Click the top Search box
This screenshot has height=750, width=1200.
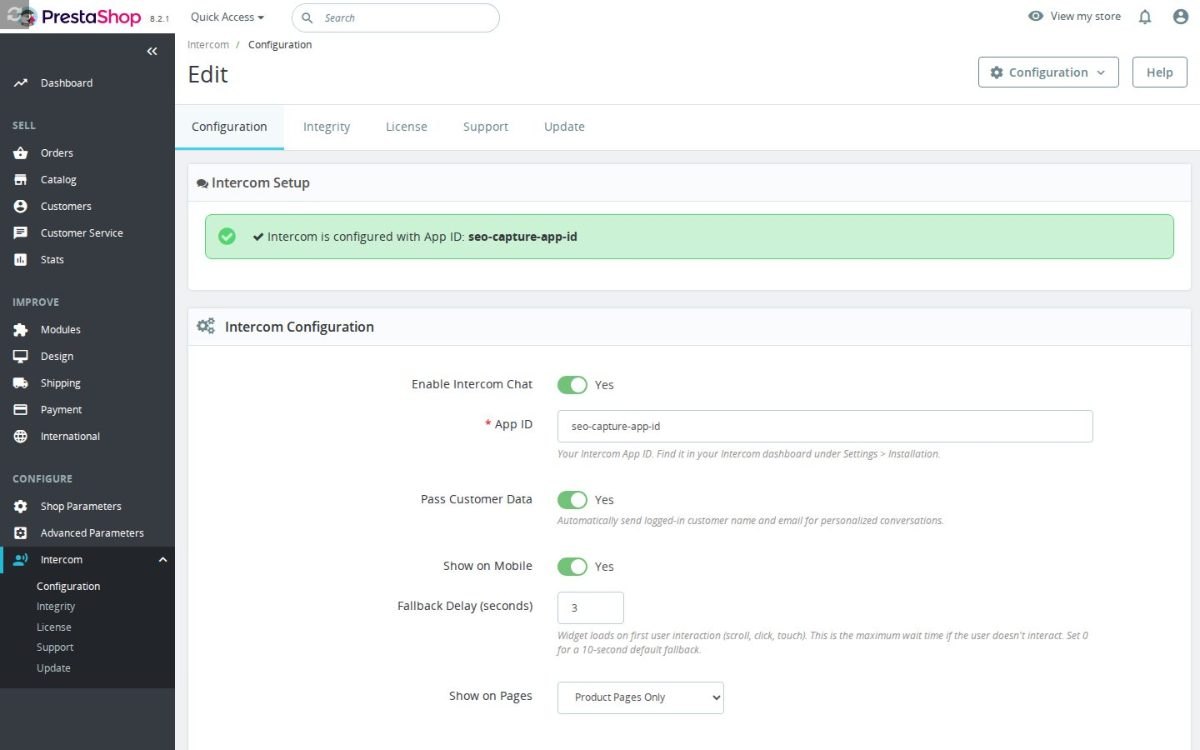pyautogui.click(x=395, y=18)
